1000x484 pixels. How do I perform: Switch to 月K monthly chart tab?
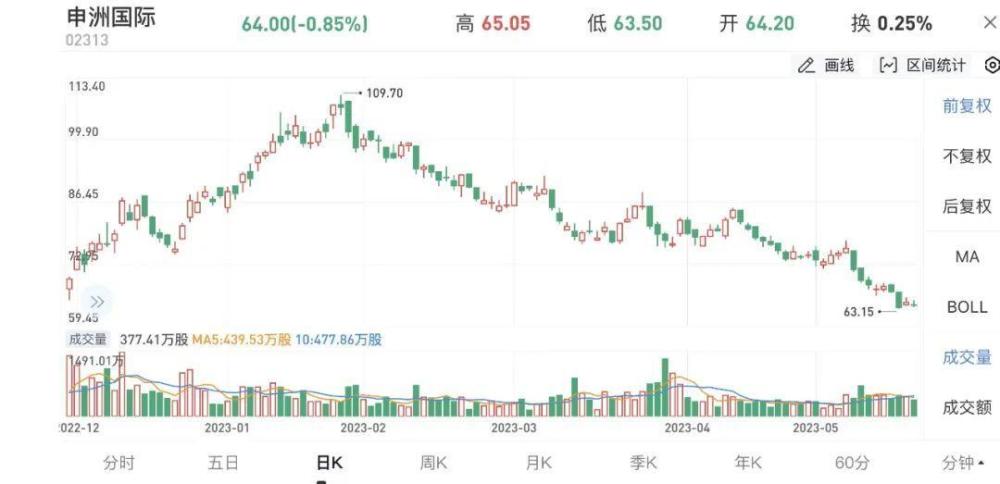tap(538, 464)
